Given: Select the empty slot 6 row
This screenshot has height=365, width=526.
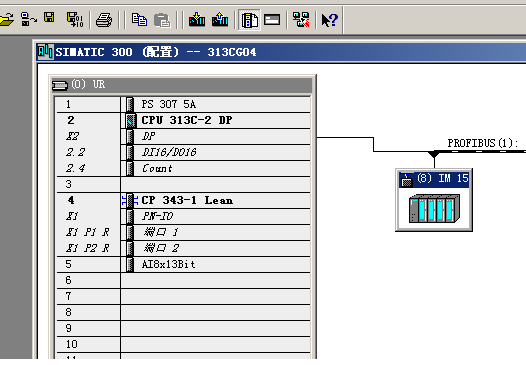Looking at the screenshot, I should [183, 280].
